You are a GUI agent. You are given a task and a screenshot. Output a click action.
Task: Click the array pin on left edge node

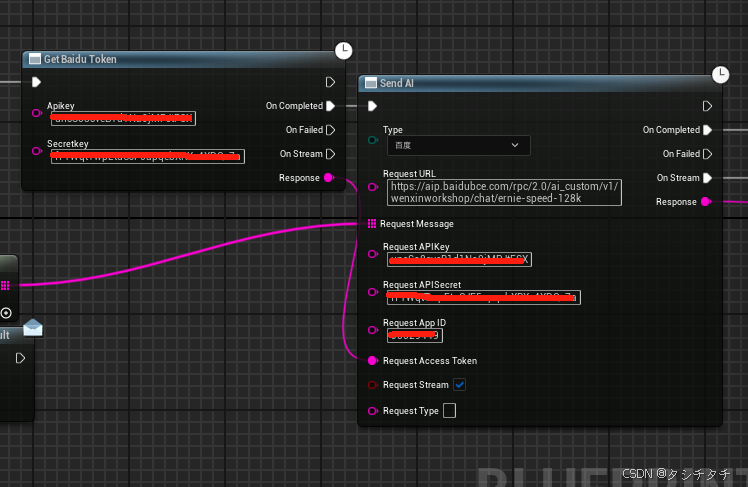[x=5, y=286]
